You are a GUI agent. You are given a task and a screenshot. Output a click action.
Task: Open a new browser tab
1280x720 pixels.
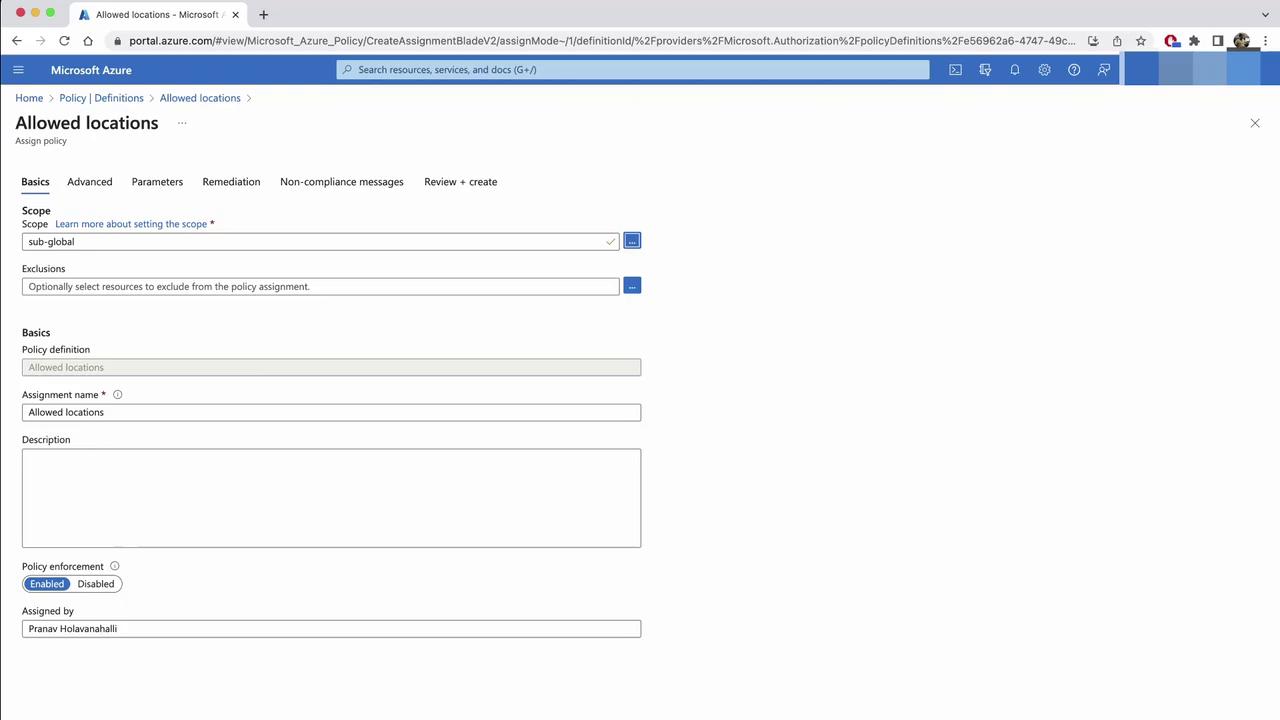(264, 15)
